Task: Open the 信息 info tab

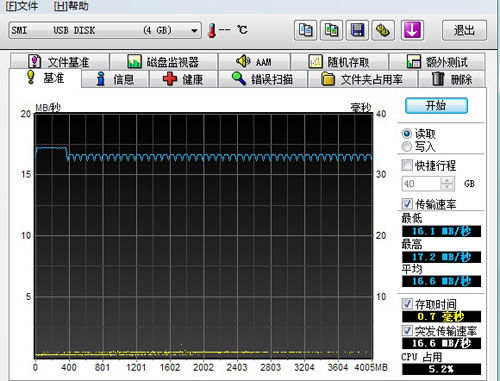Action: click(x=115, y=79)
